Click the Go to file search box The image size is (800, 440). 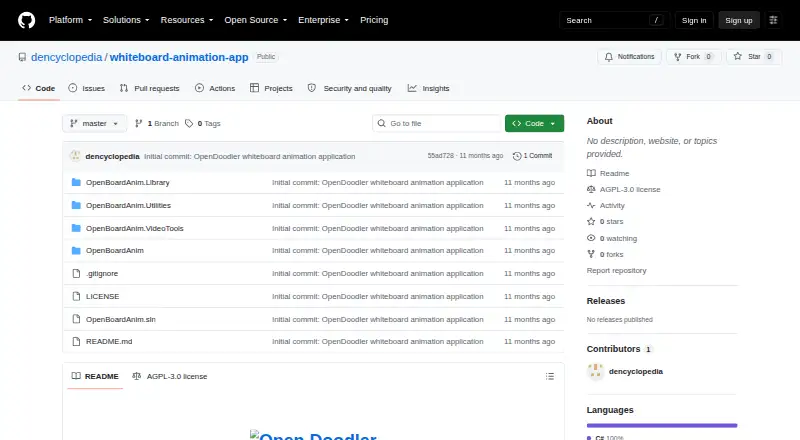pos(437,124)
